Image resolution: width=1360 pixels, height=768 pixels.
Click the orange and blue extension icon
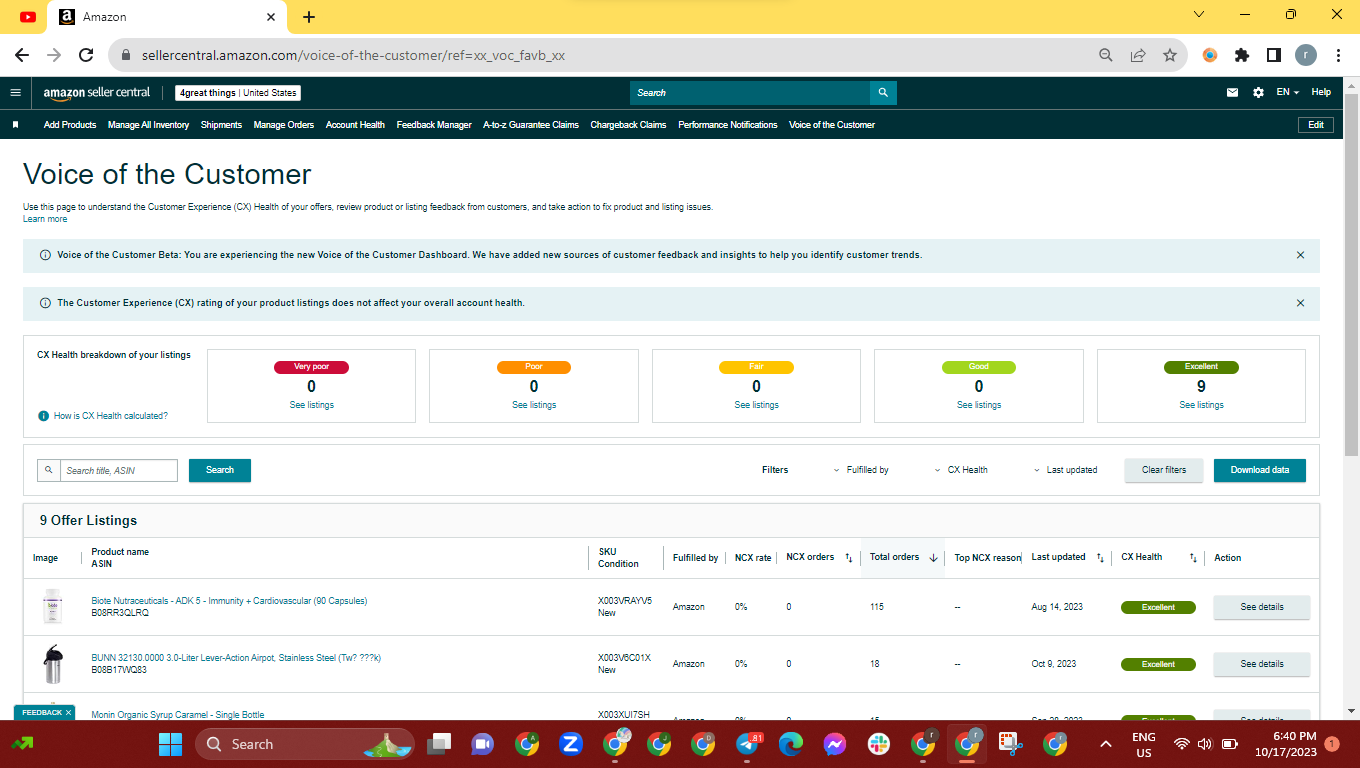[1210, 55]
